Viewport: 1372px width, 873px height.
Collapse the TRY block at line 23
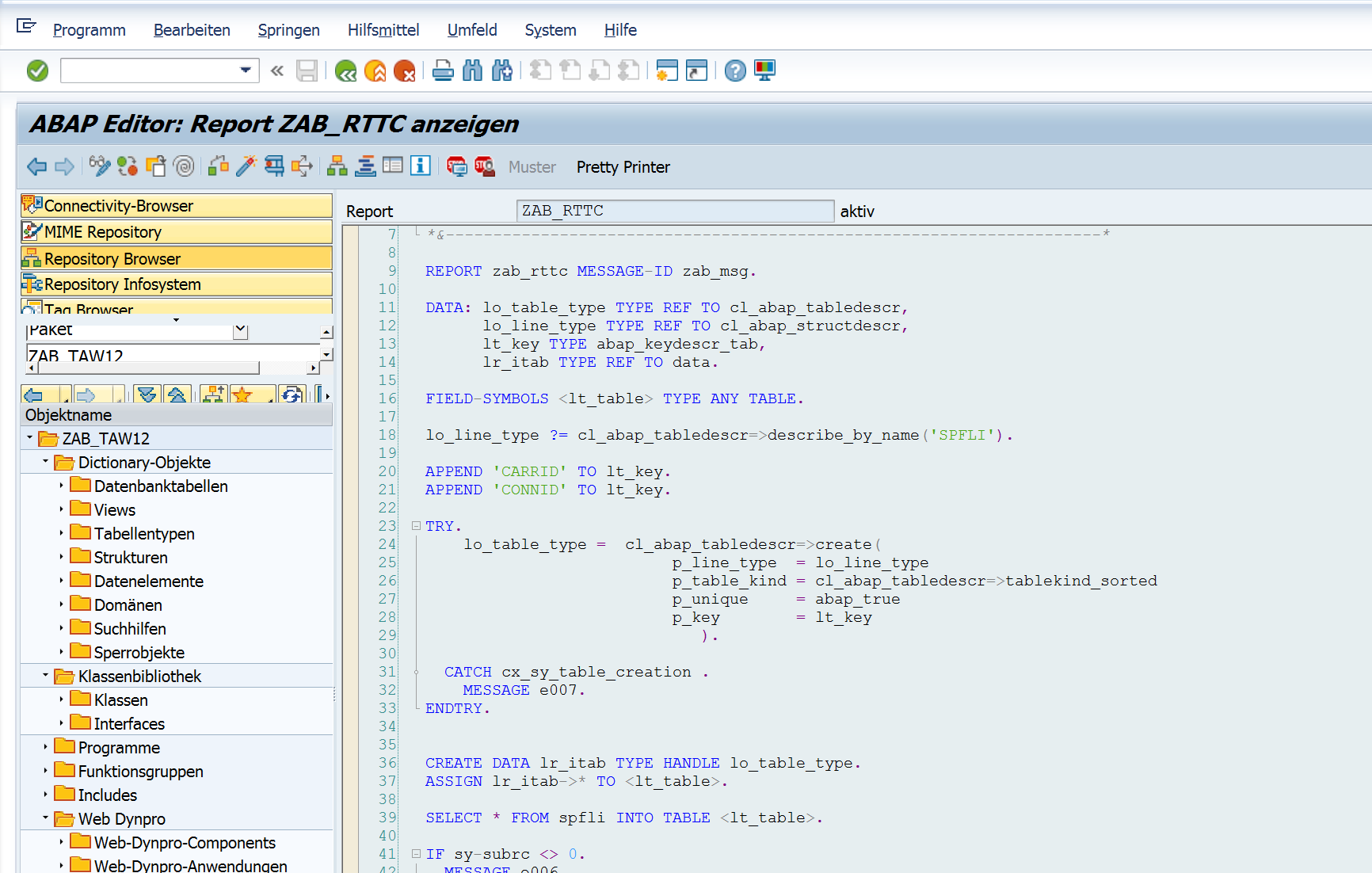pyautogui.click(x=416, y=525)
